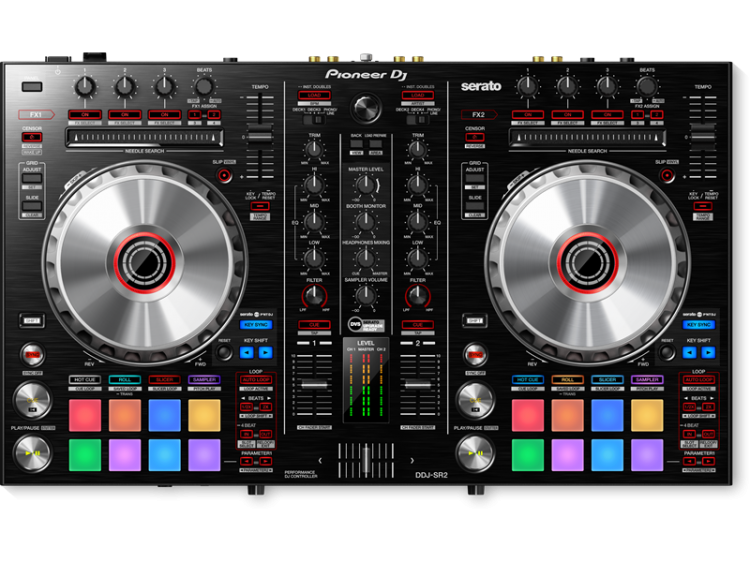Click the channel 1 headphone CUE button
750x562 pixels.
314,325
